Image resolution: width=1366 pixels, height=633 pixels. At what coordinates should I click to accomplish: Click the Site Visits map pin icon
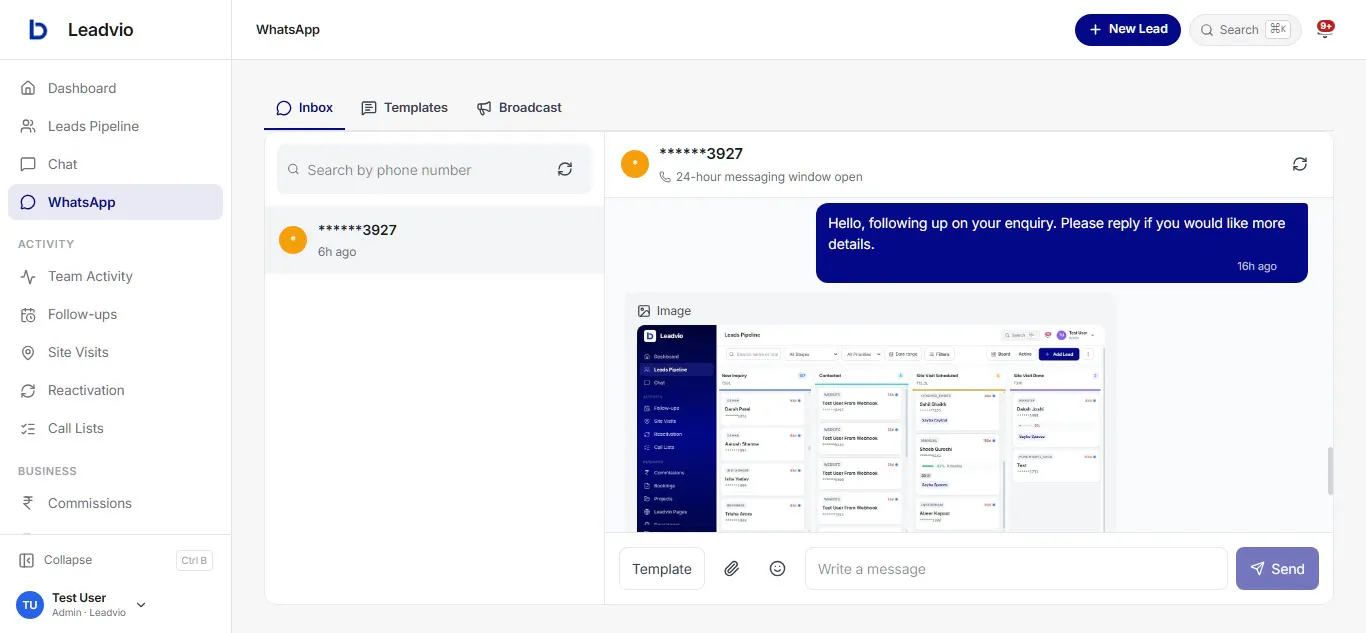tap(28, 352)
